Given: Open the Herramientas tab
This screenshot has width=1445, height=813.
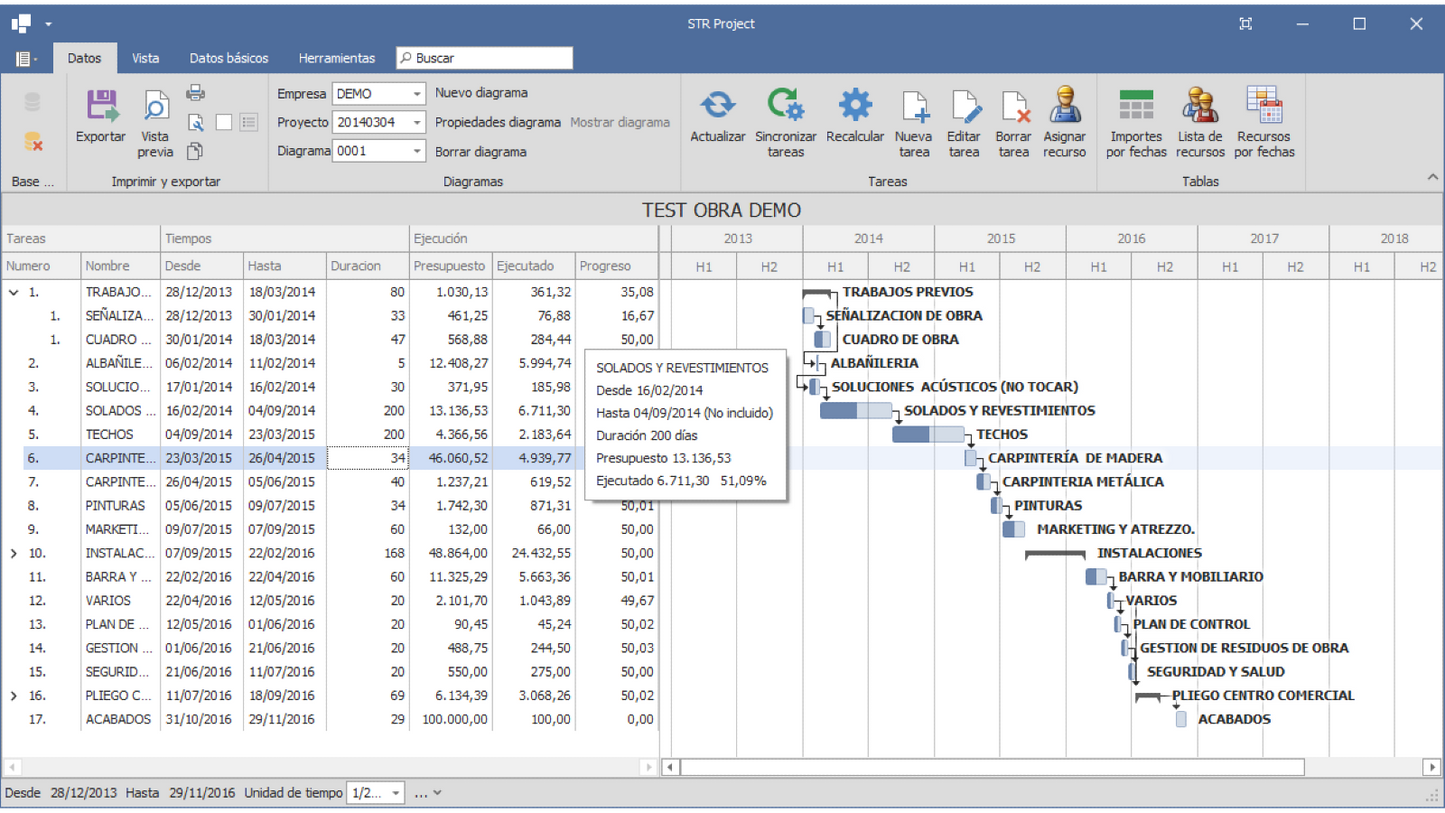Looking at the screenshot, I should coord(336,58).
